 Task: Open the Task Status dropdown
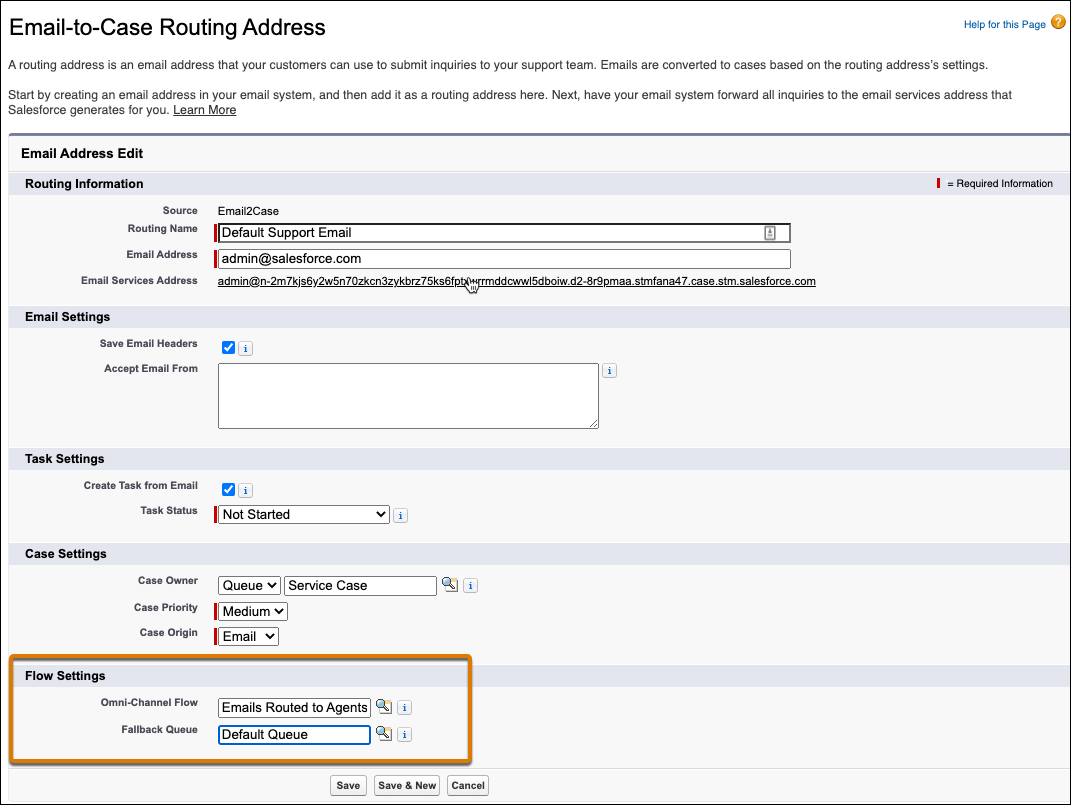tap(301, 514)
